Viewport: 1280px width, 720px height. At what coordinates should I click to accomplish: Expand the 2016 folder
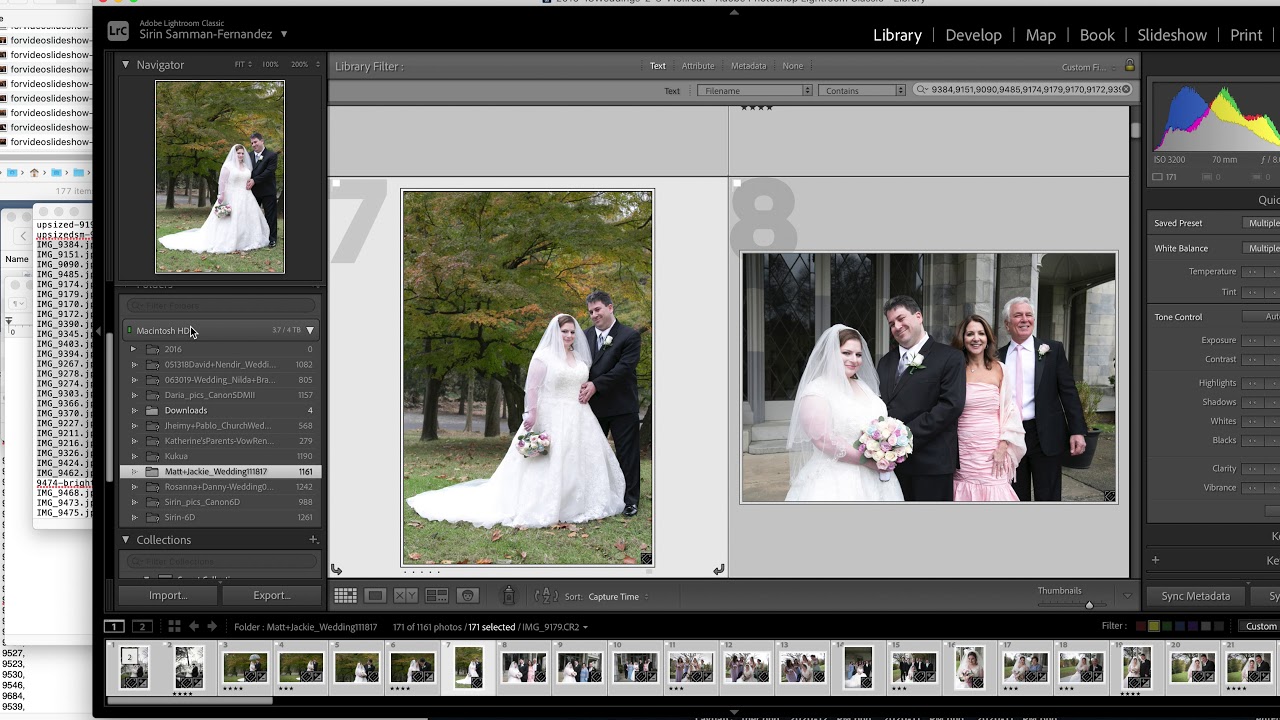(134, 349)
